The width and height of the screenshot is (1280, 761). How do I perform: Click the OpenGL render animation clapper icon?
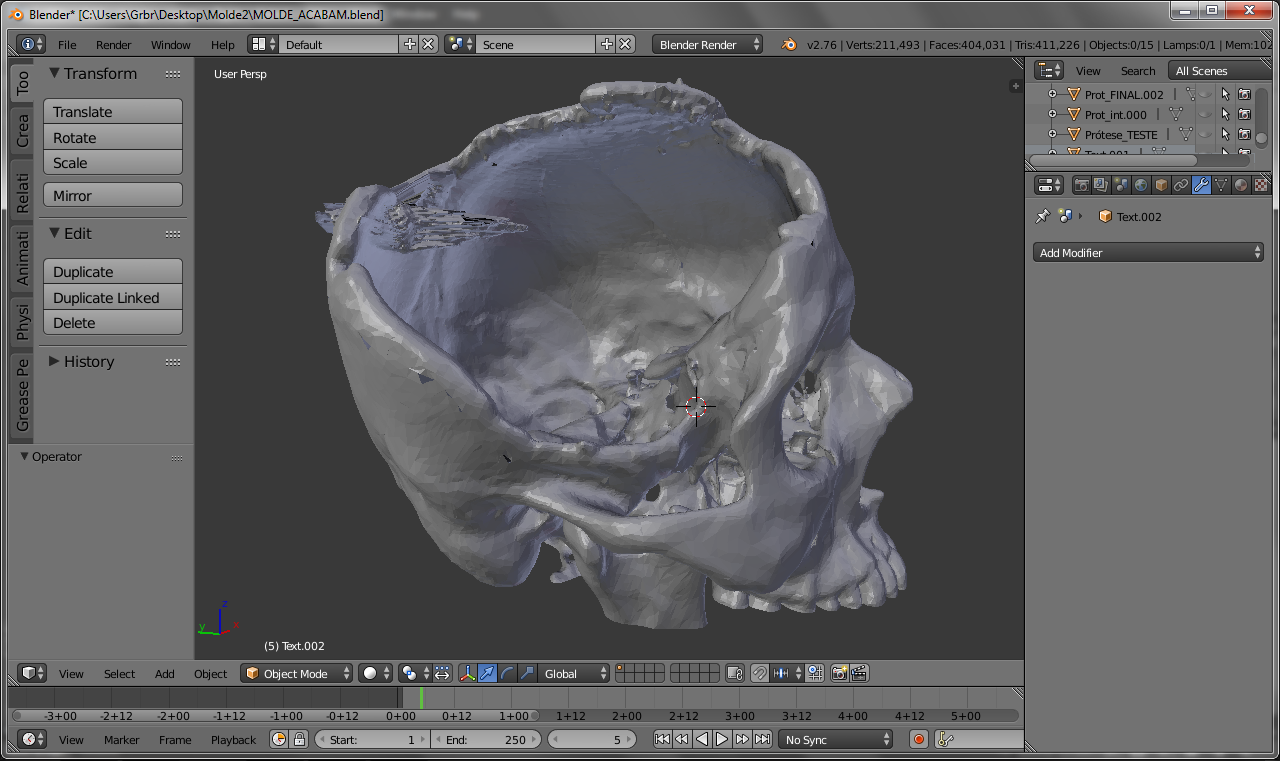[858, 673]
